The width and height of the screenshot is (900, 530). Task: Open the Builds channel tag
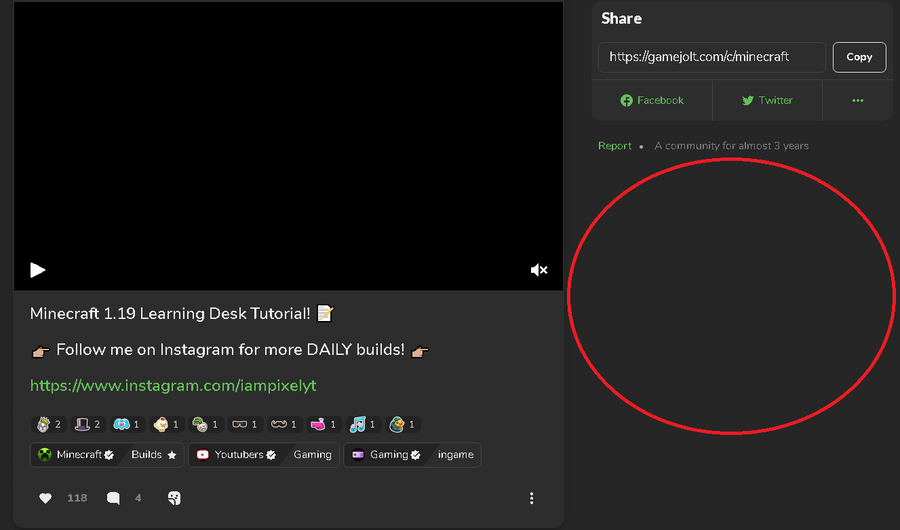coord(153,455)
